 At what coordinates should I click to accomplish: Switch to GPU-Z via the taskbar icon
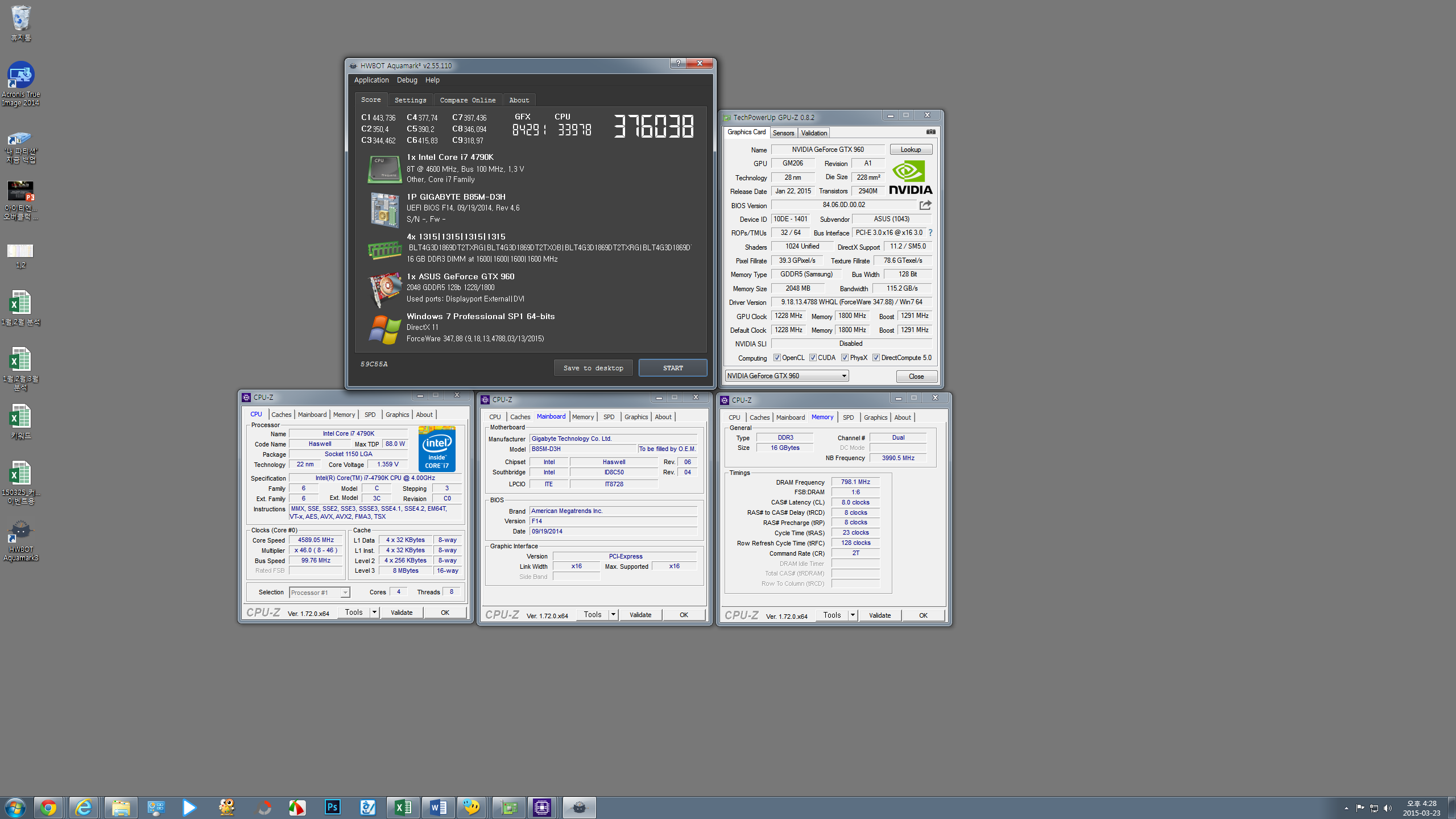(x=509, y=807)
